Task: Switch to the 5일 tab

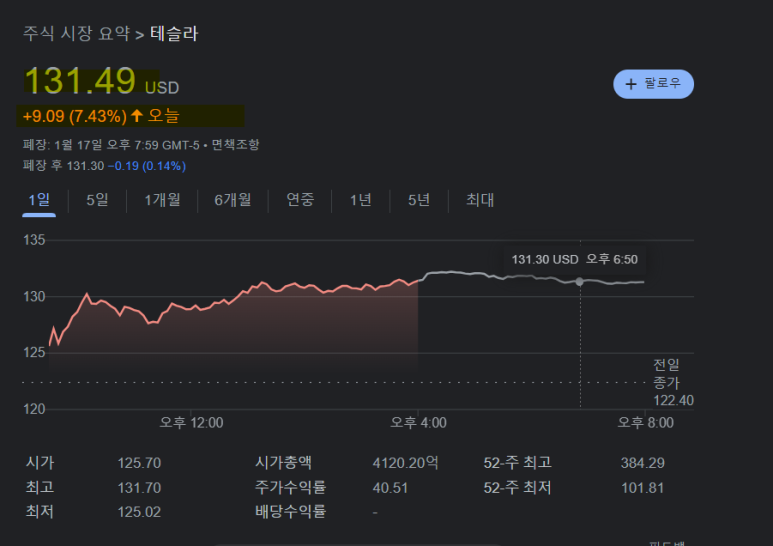Action: pyautogui.click(x=97, y=200)
